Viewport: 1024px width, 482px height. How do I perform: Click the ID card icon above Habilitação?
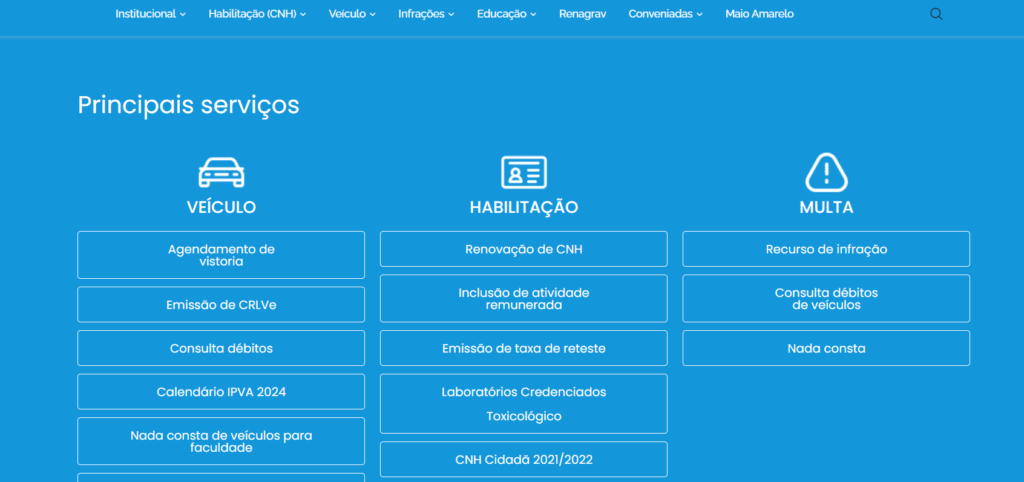coord(524,172)
